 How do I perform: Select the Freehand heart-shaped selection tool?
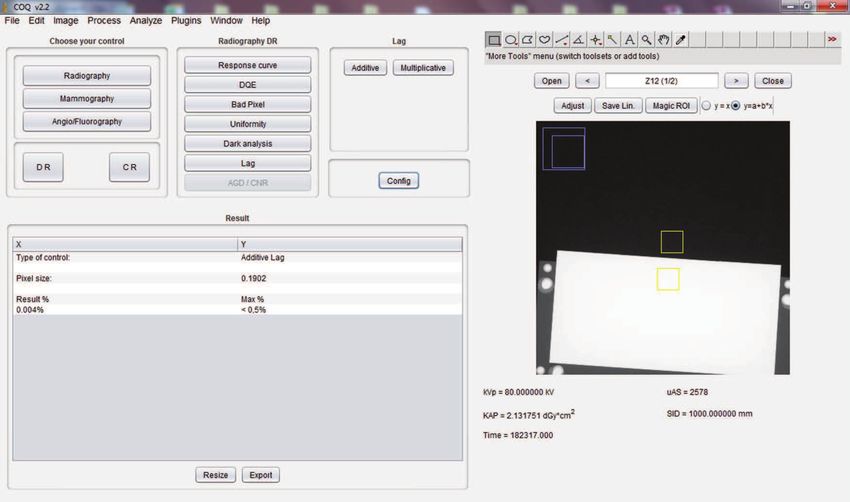coord(544,40)
